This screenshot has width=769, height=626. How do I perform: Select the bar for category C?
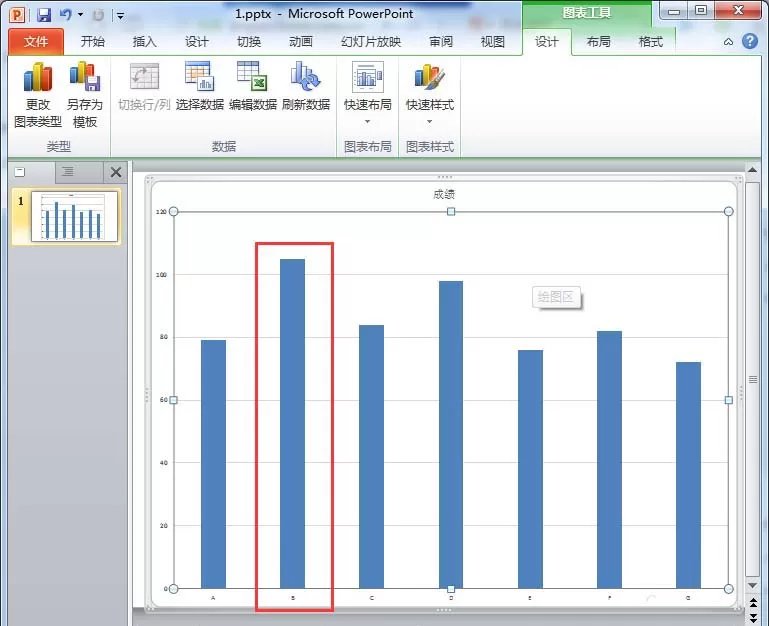point(371,457)
